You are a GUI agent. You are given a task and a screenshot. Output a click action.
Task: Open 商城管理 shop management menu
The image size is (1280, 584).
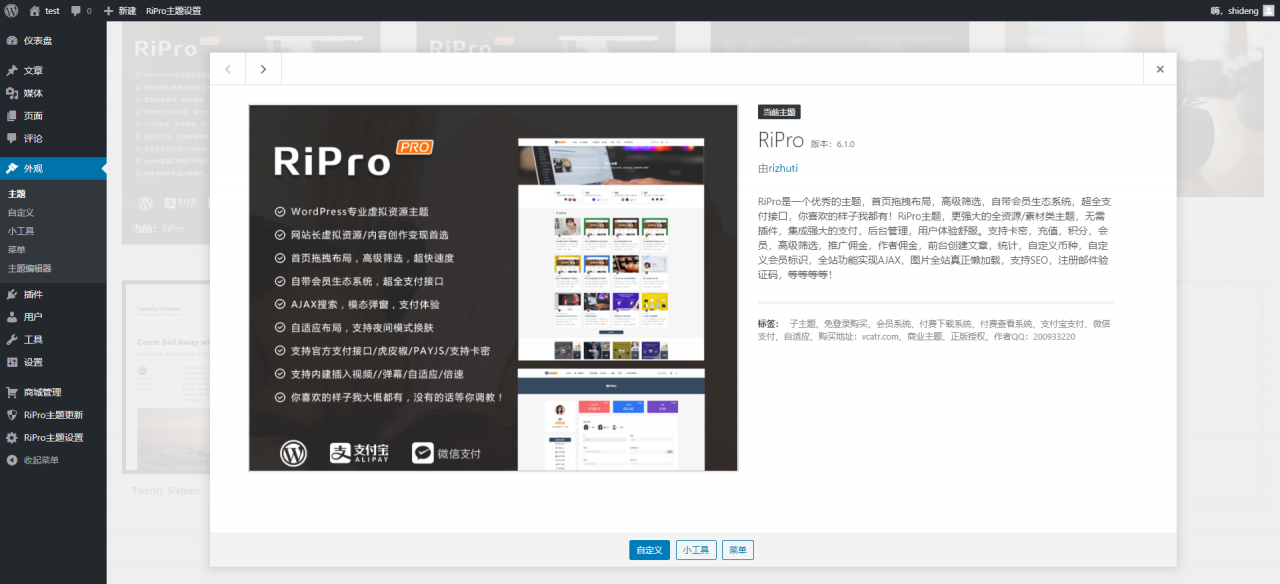[x=53, y=392]
